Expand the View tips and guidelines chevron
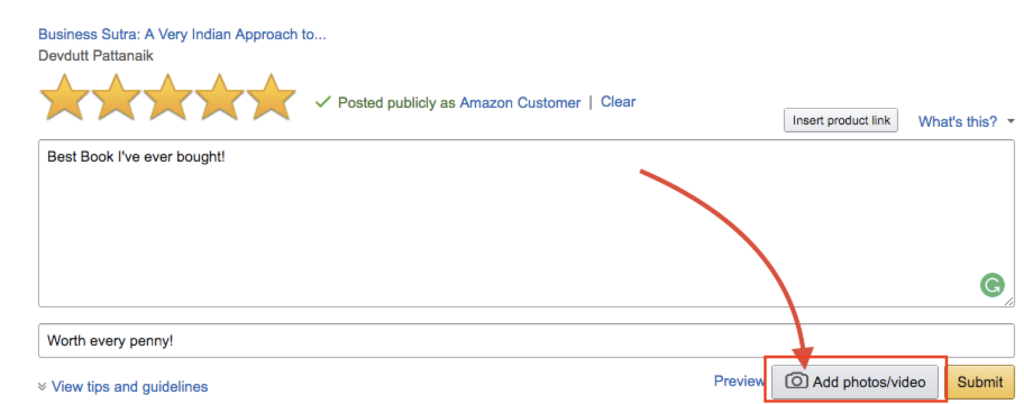Viewport: 1024px width, 404px height. pyautogui.click(x=42, y=387)
